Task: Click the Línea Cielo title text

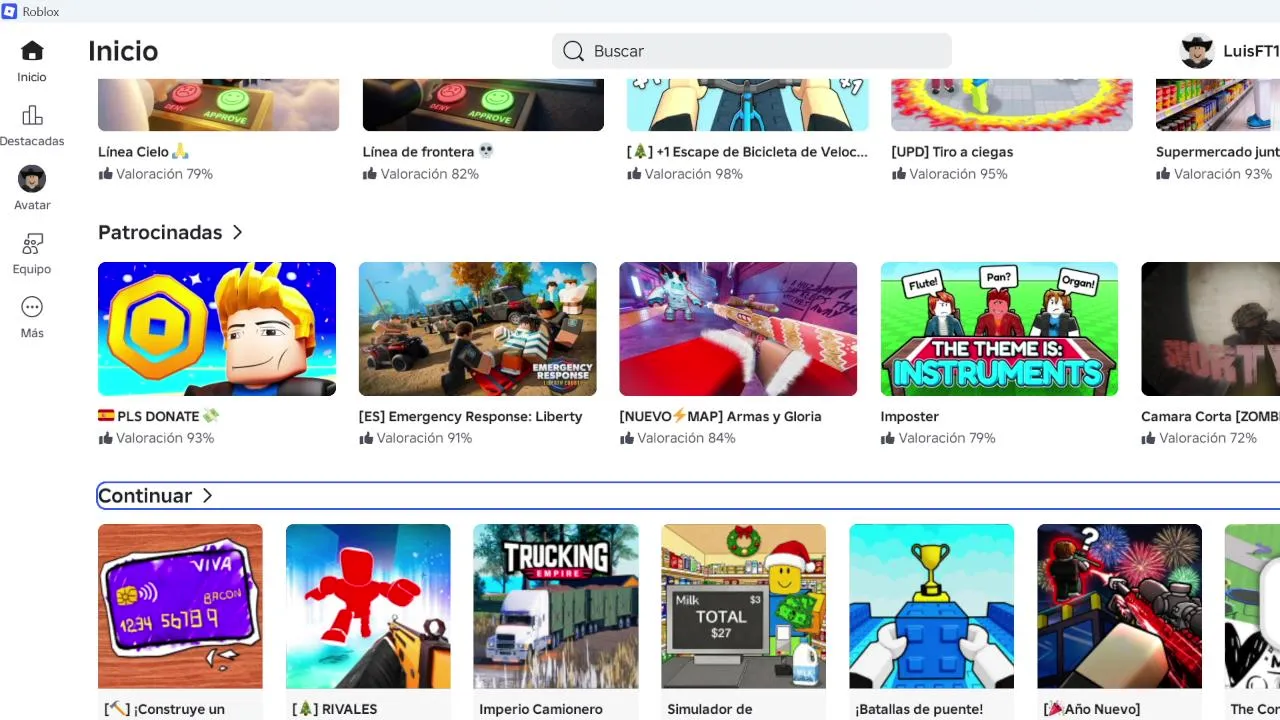Action: click(x=143, y=152)
